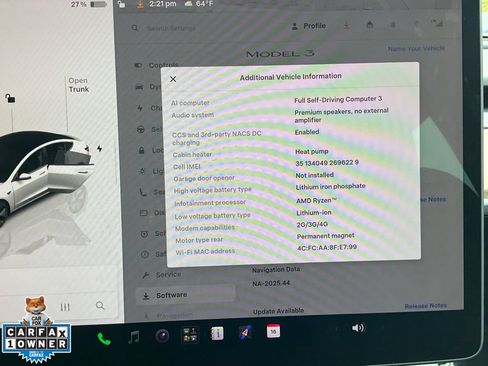Open the Manual notebook icon in dock

(217, 333)
